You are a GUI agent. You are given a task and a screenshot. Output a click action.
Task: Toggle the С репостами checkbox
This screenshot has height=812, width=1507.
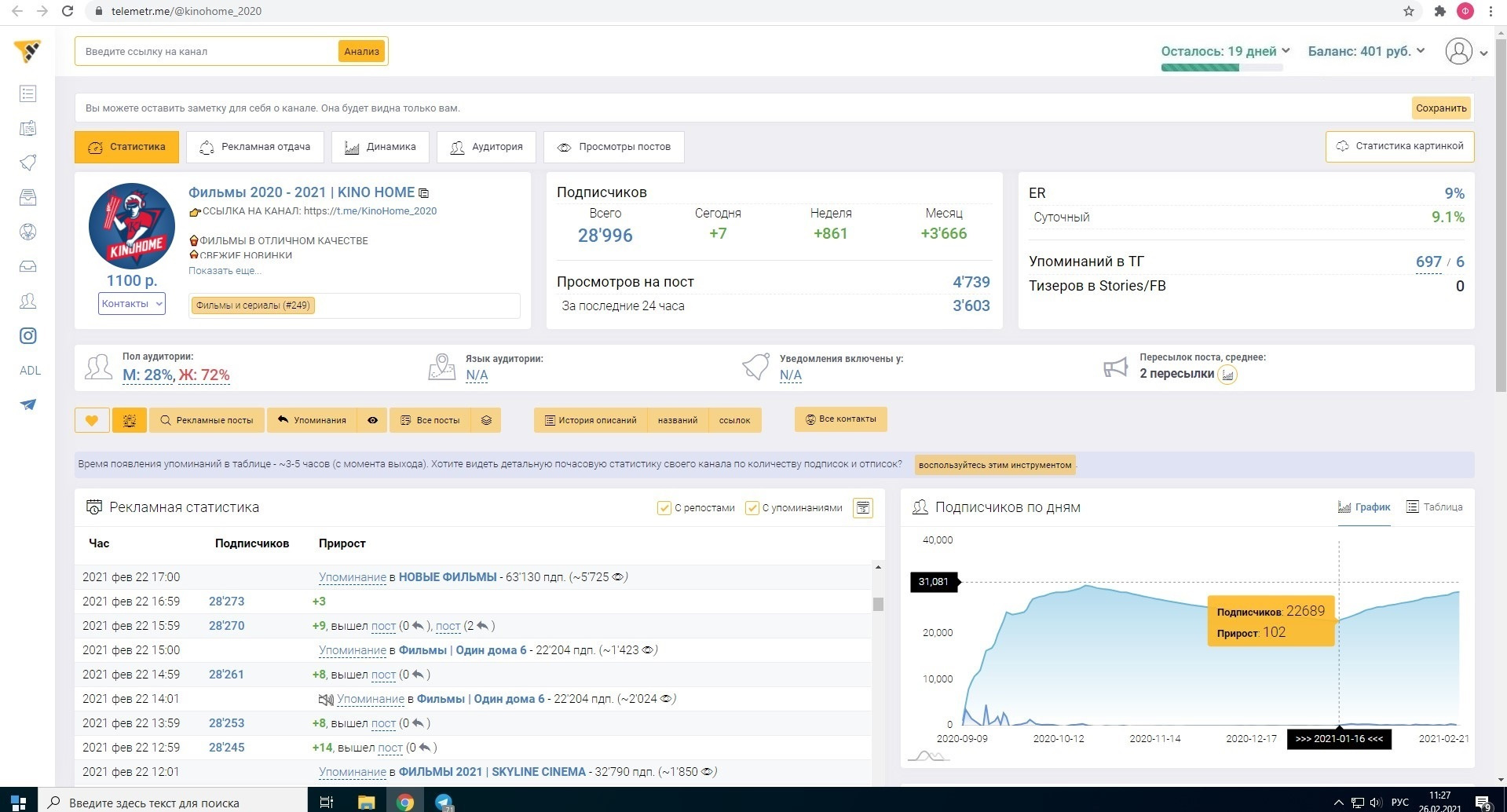(664, 508)
